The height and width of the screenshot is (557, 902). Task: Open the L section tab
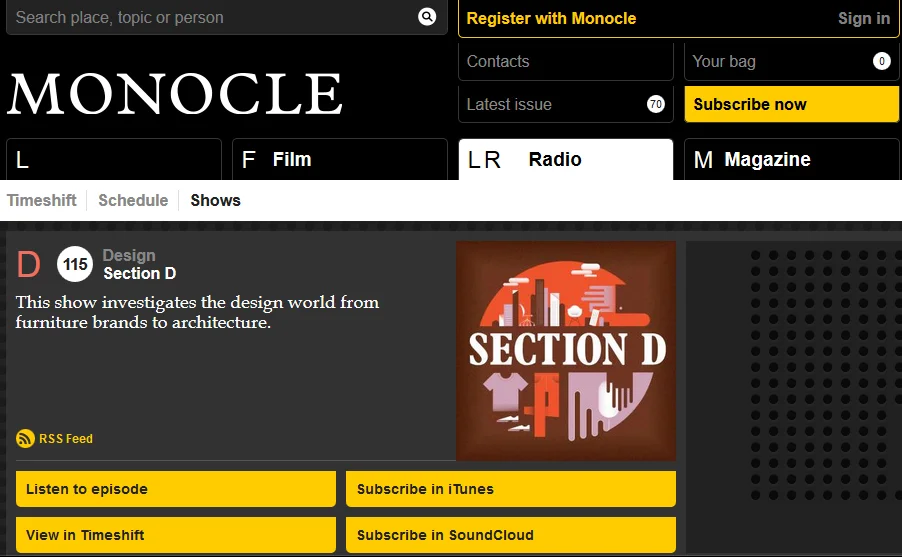(114, 159)
